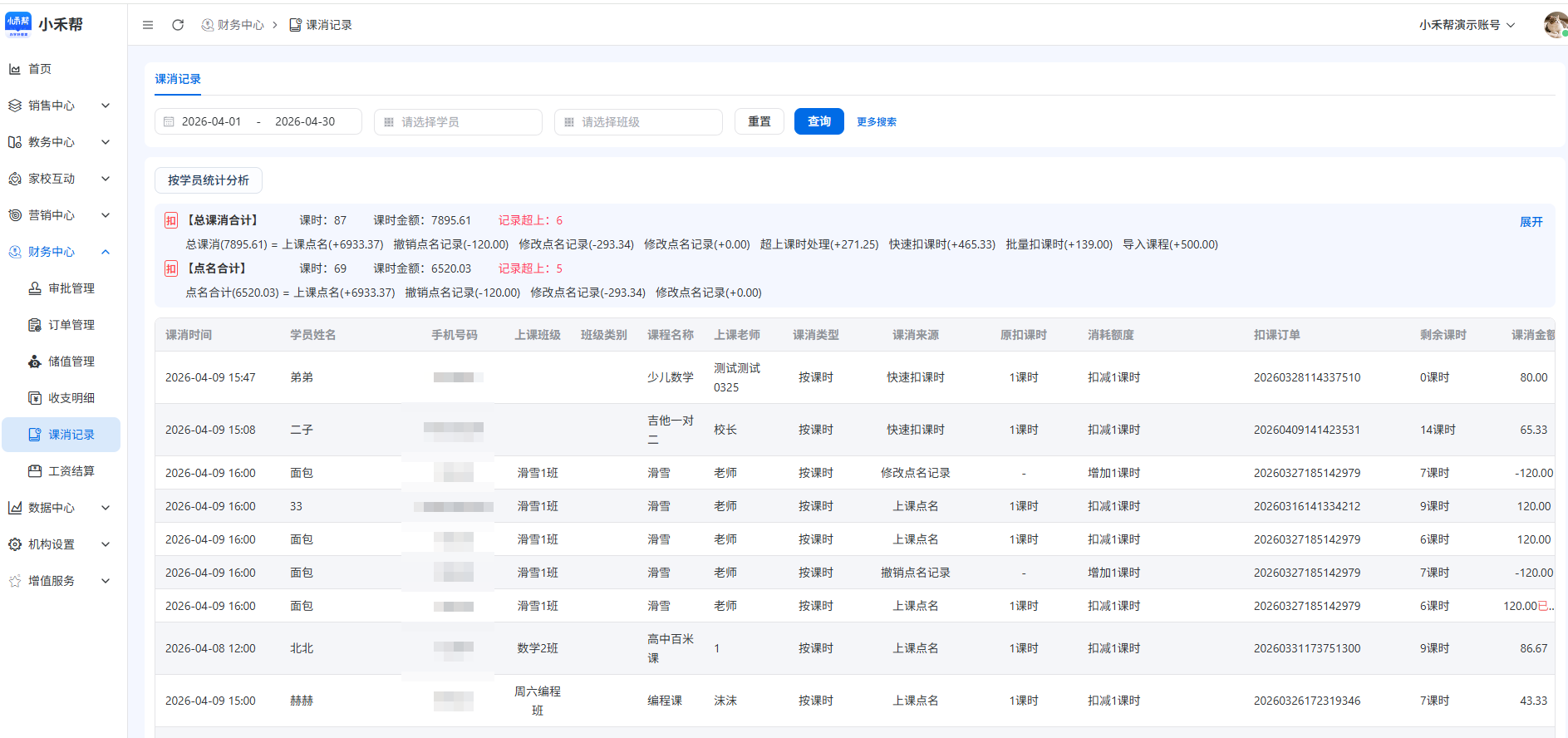Open 工资结算 in the sidebar
Screen dimensions: 1568x738
tap(71, 471)
